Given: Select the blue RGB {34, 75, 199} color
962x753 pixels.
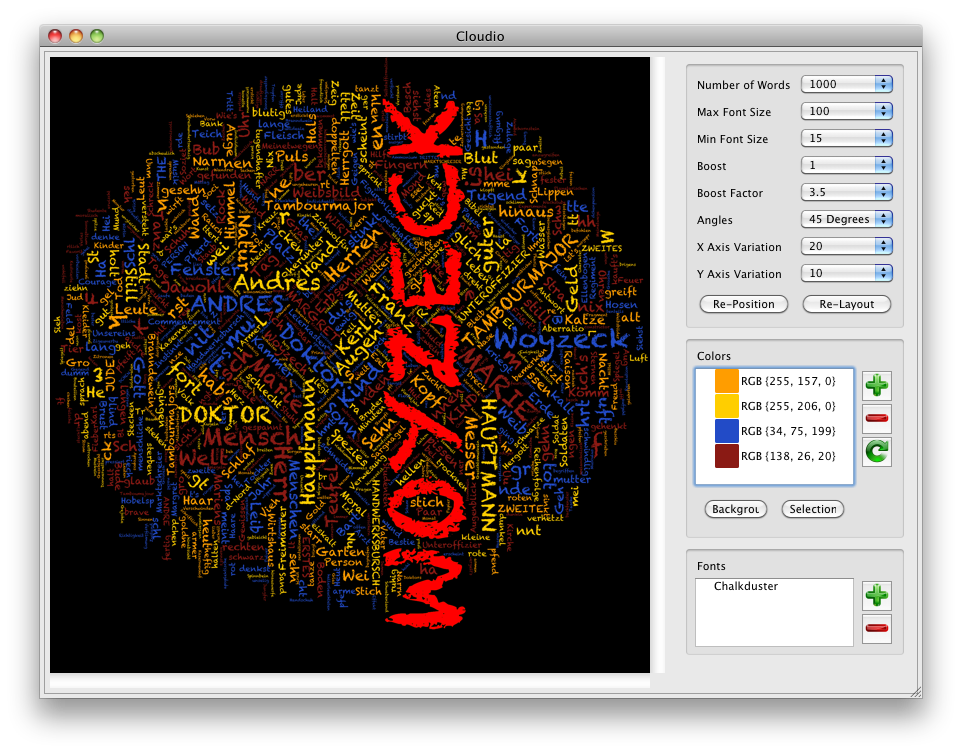Looking at the screenshot, I should 725,431.
